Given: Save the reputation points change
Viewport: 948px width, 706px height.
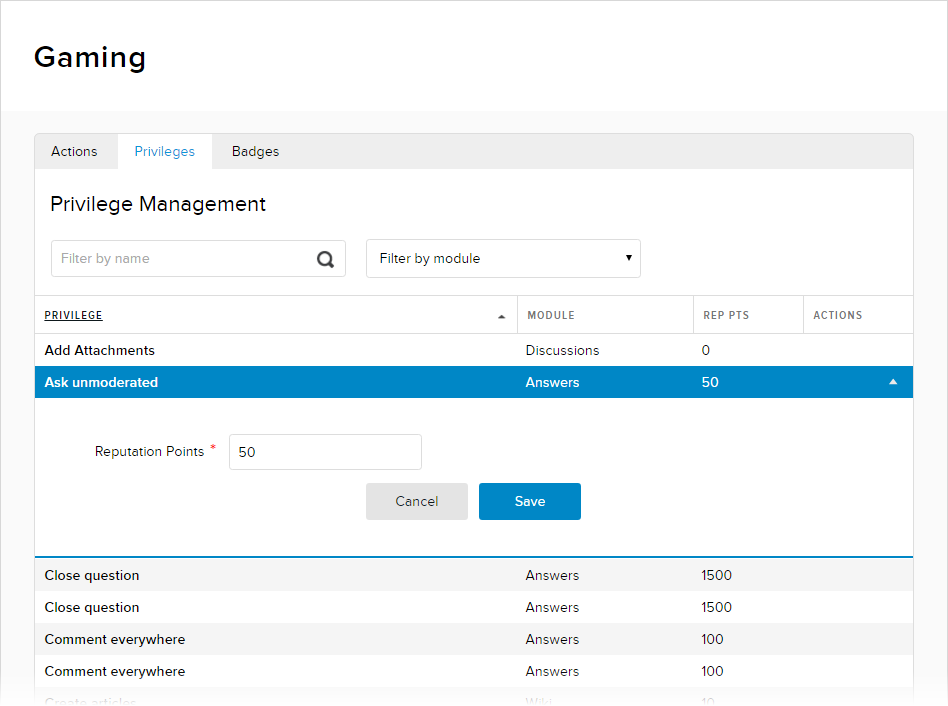Looking at the screenshot, I should 529,501.
